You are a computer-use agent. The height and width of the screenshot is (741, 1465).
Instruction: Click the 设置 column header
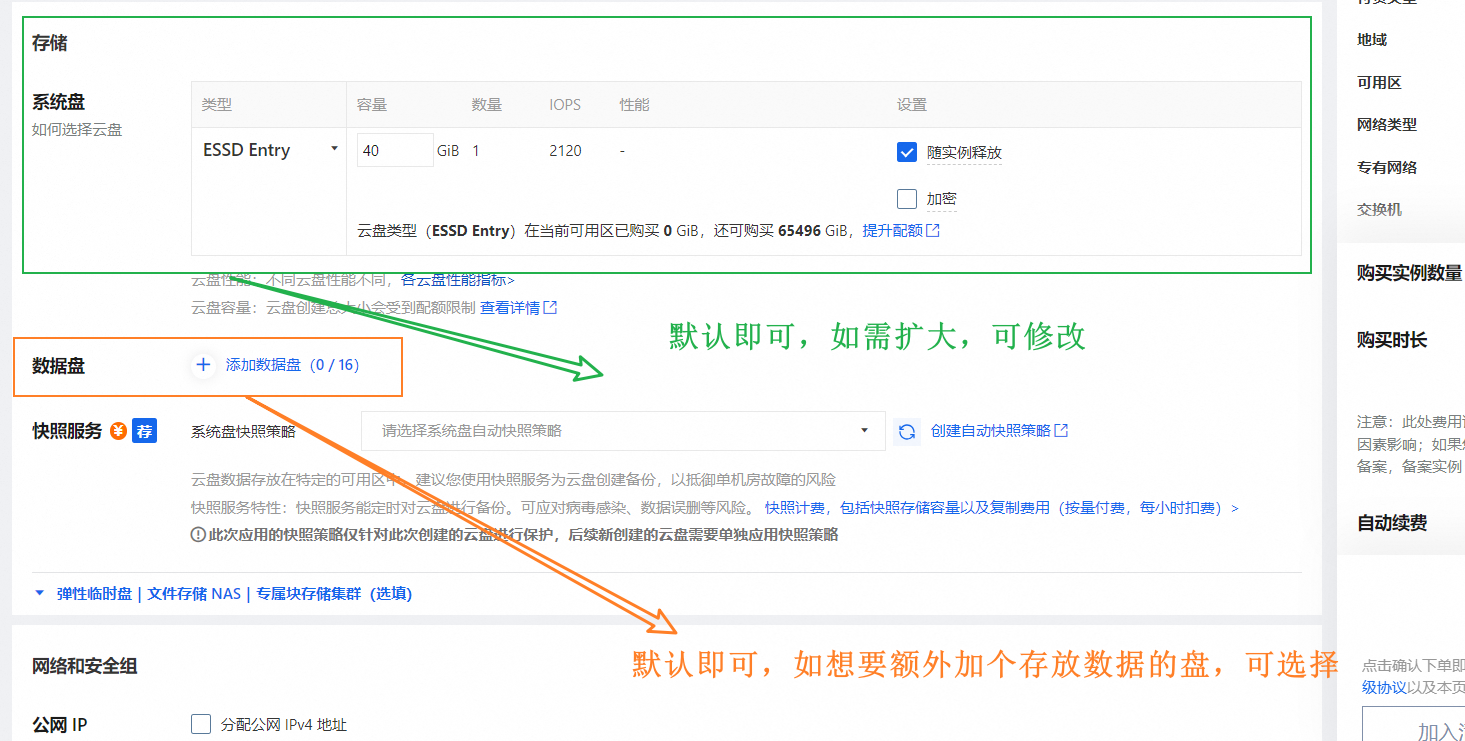912,104
